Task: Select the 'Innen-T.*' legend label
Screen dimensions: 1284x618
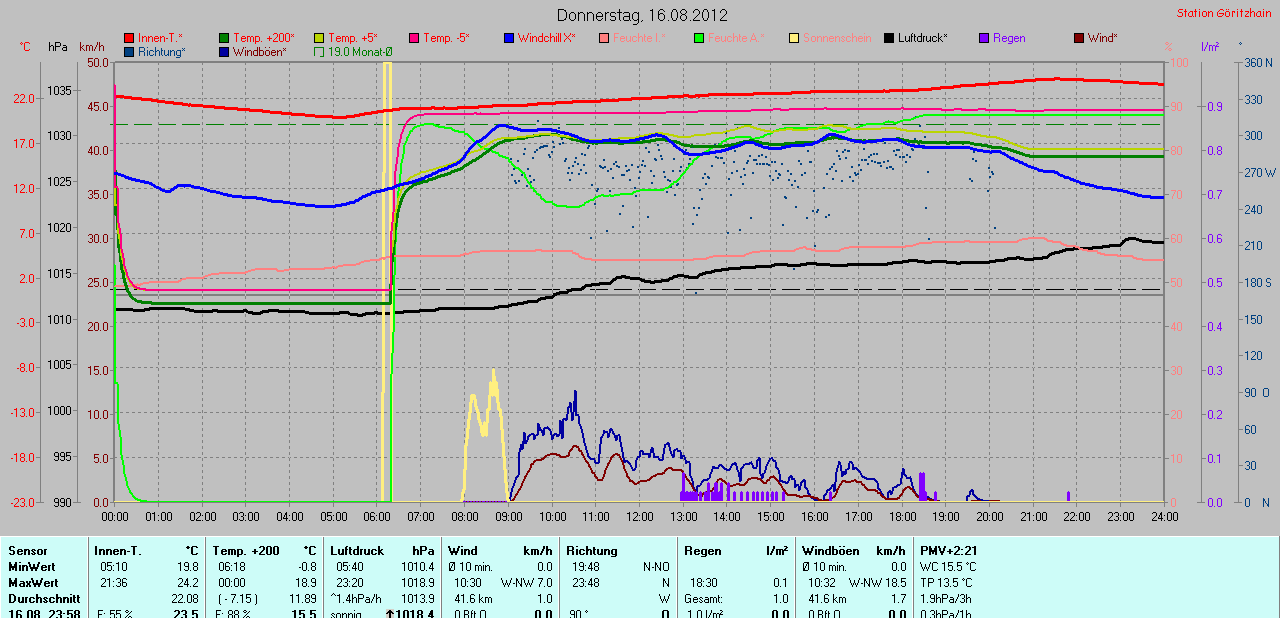Action: [x=160, y=38]
